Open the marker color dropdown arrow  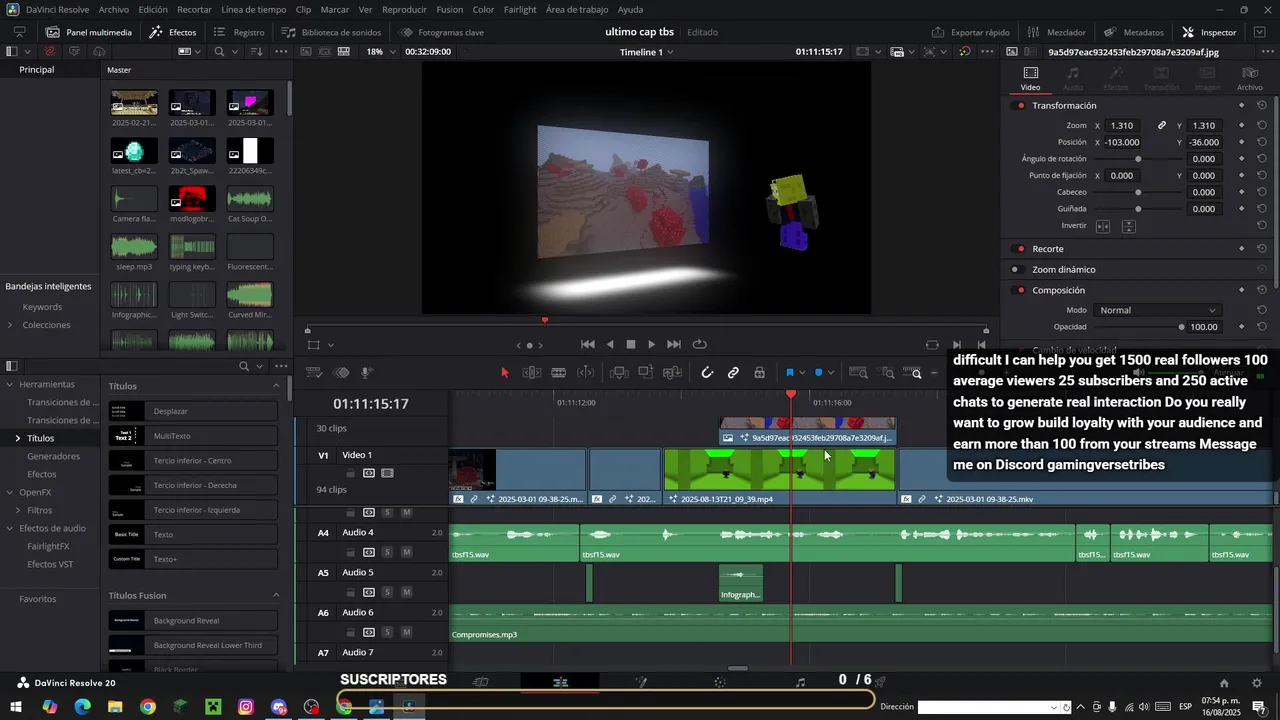coord(831,373)
